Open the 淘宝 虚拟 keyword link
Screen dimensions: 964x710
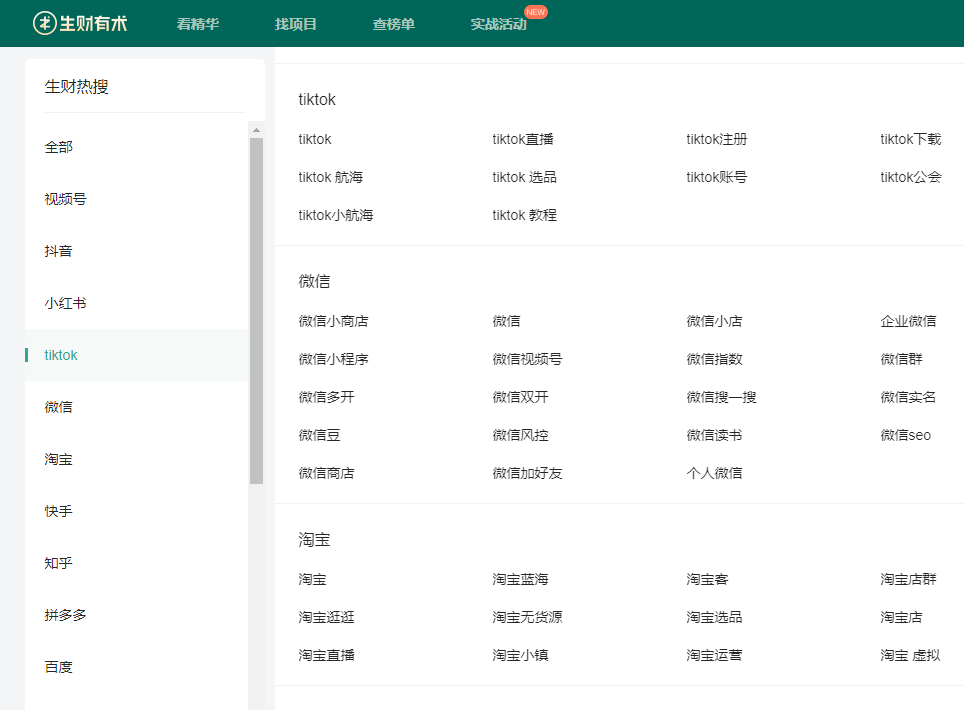(910, 655)
